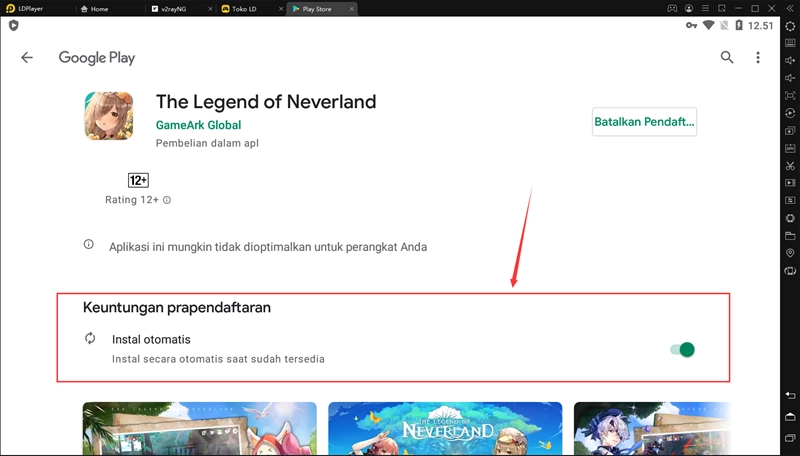The image size is (800, 456).
Task: Open GameArk Global developer page
Action: pyautogui.click(x=198, y=125)
